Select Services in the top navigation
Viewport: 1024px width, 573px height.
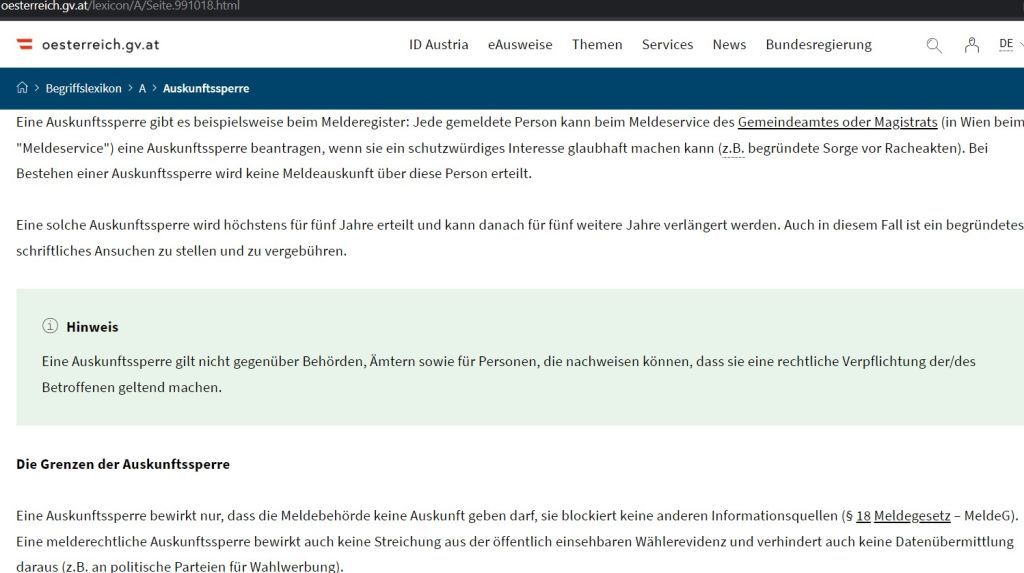667,45
